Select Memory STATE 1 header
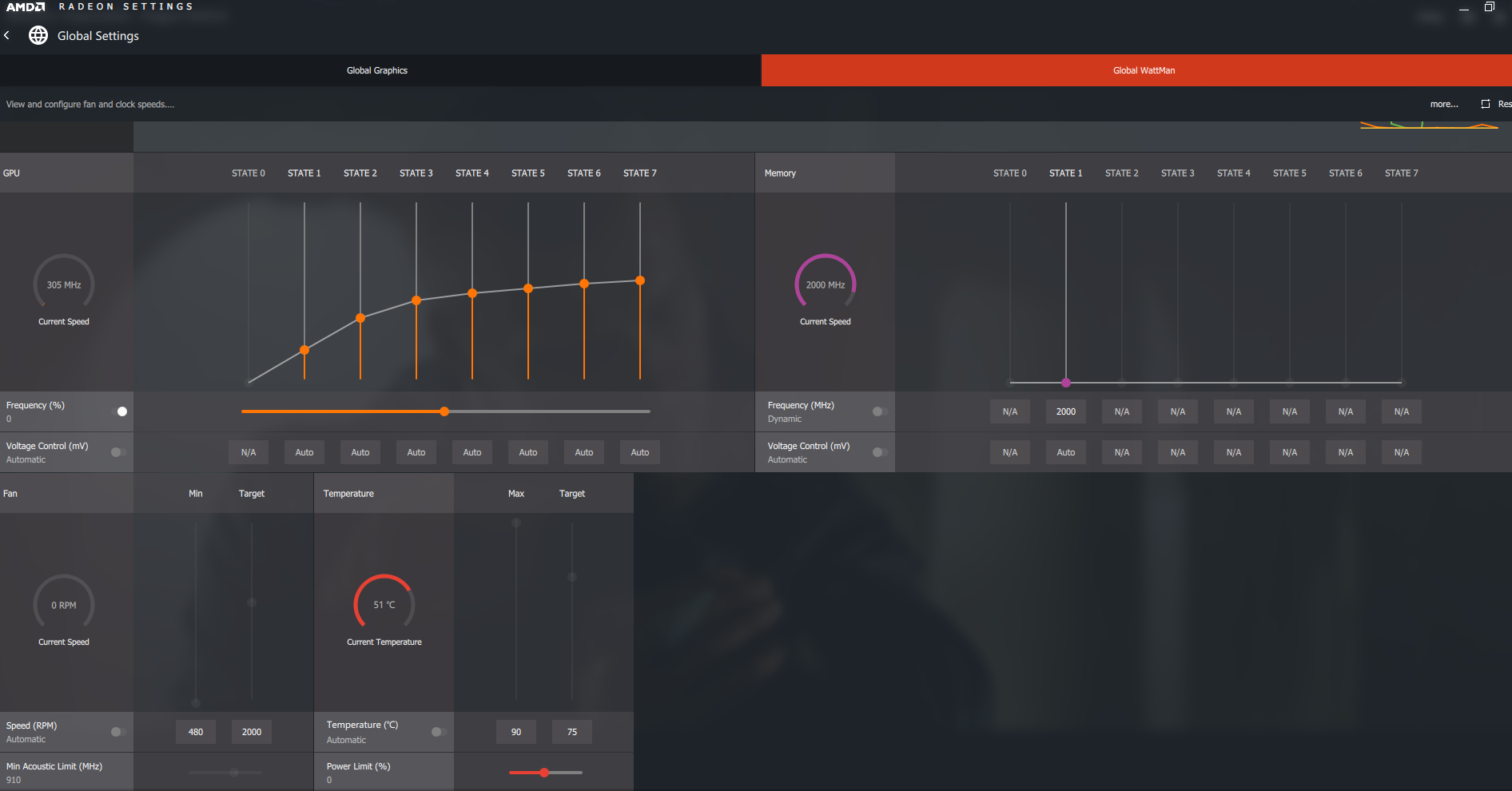 tap(1066, 173)
